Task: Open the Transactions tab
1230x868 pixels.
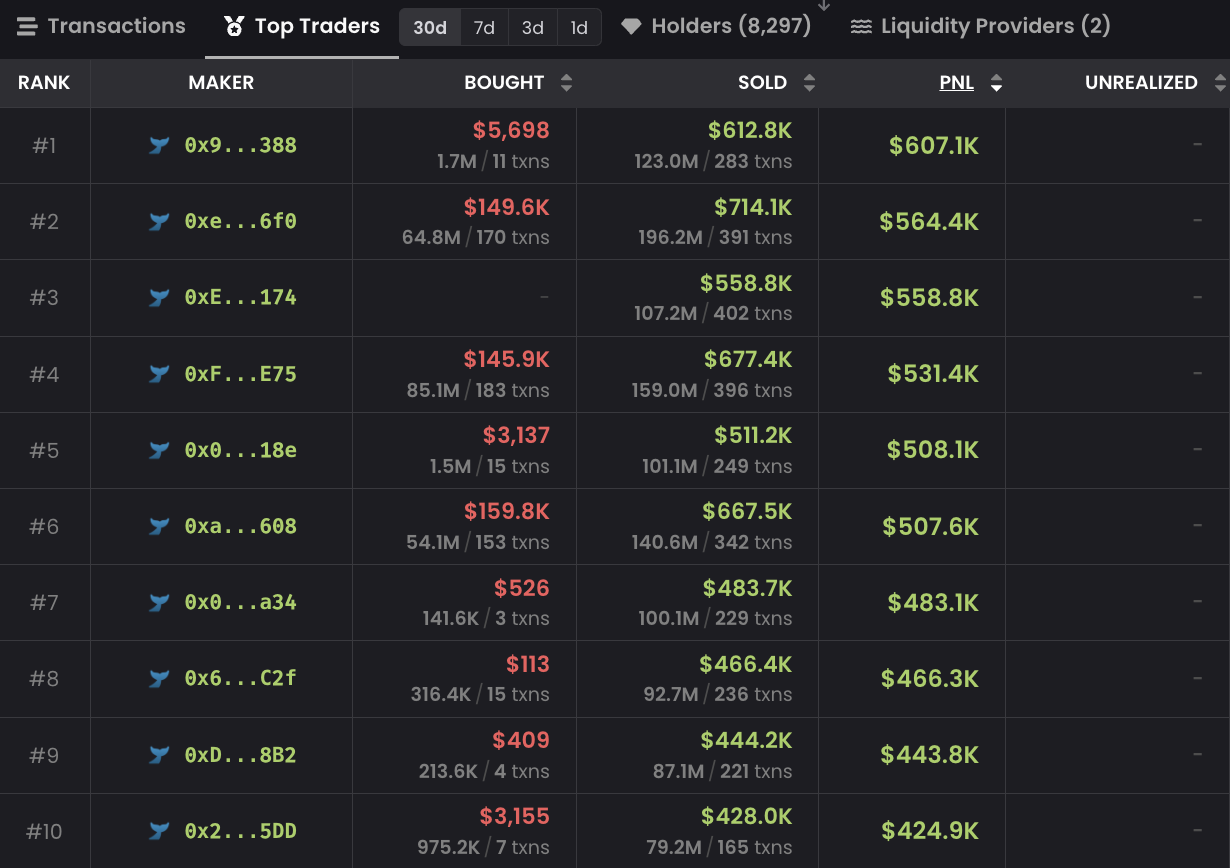Action: pos(102,27)
